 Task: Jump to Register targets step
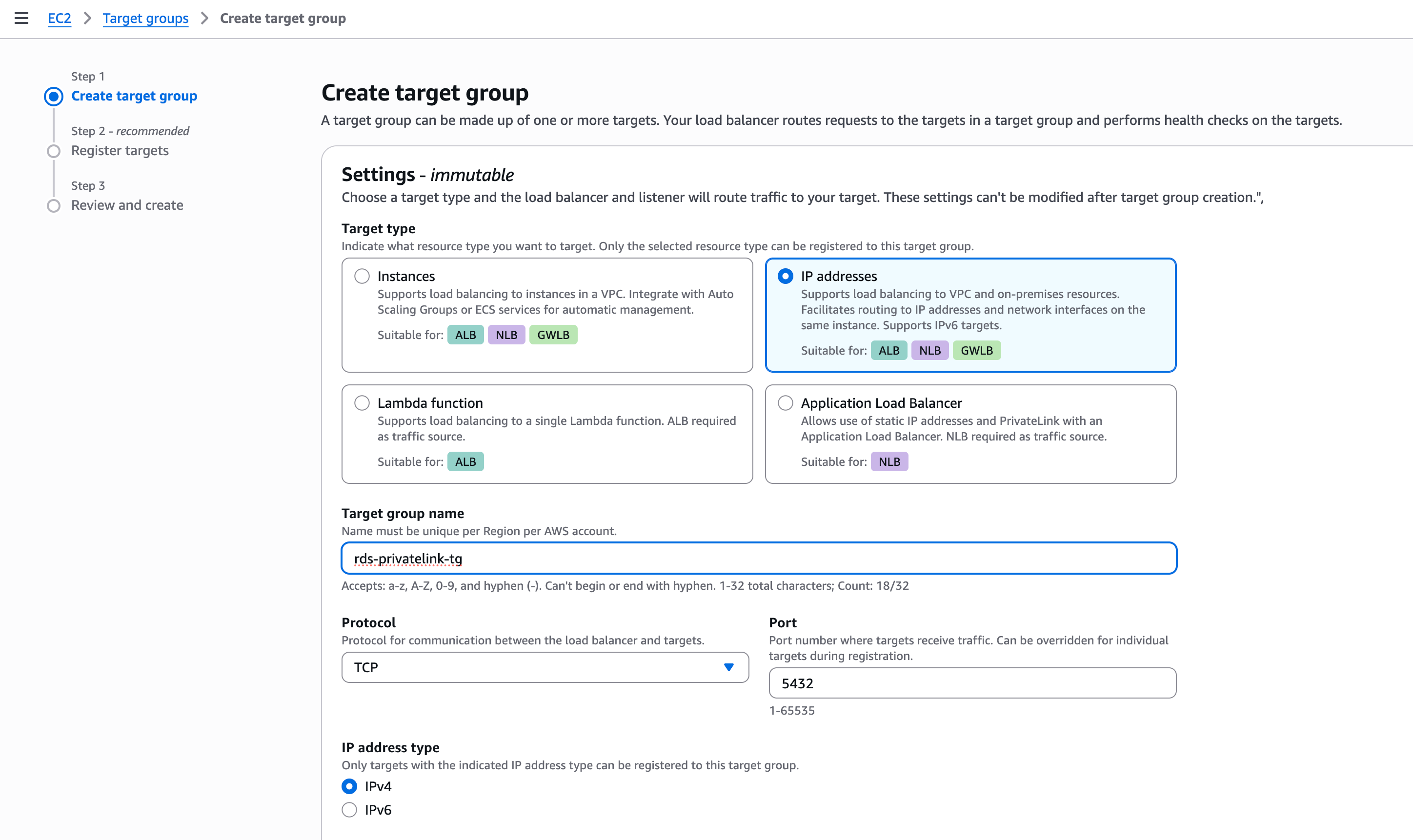[x=120, y=150]
